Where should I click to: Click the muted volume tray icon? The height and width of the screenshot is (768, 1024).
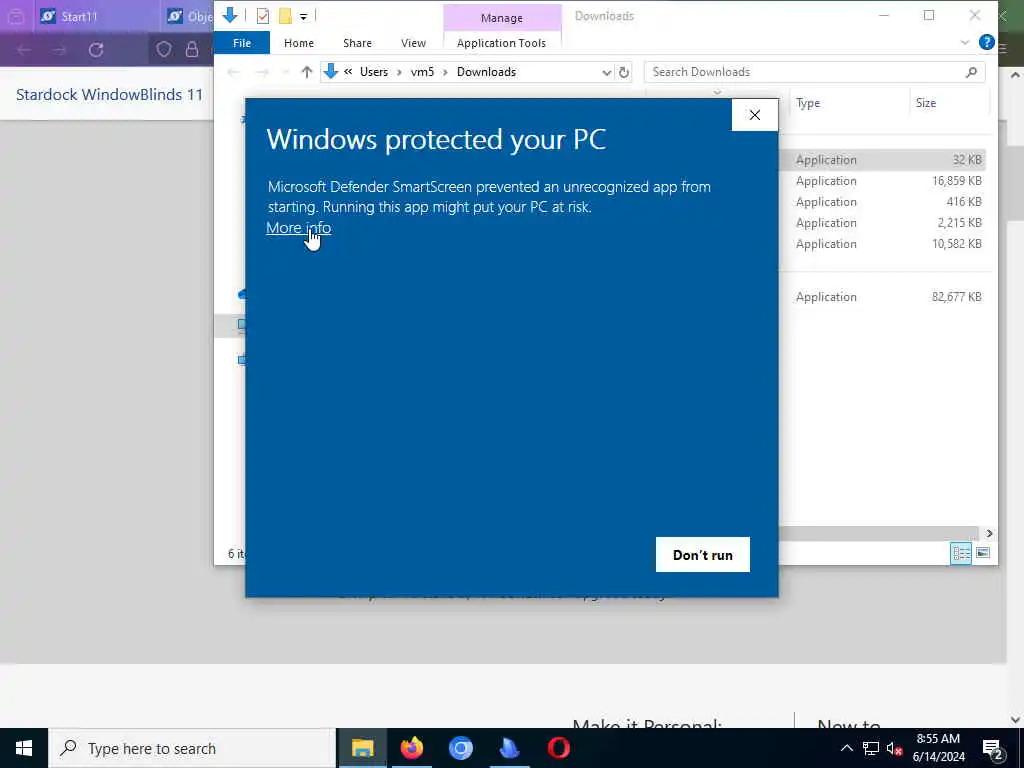click(894, 748)
